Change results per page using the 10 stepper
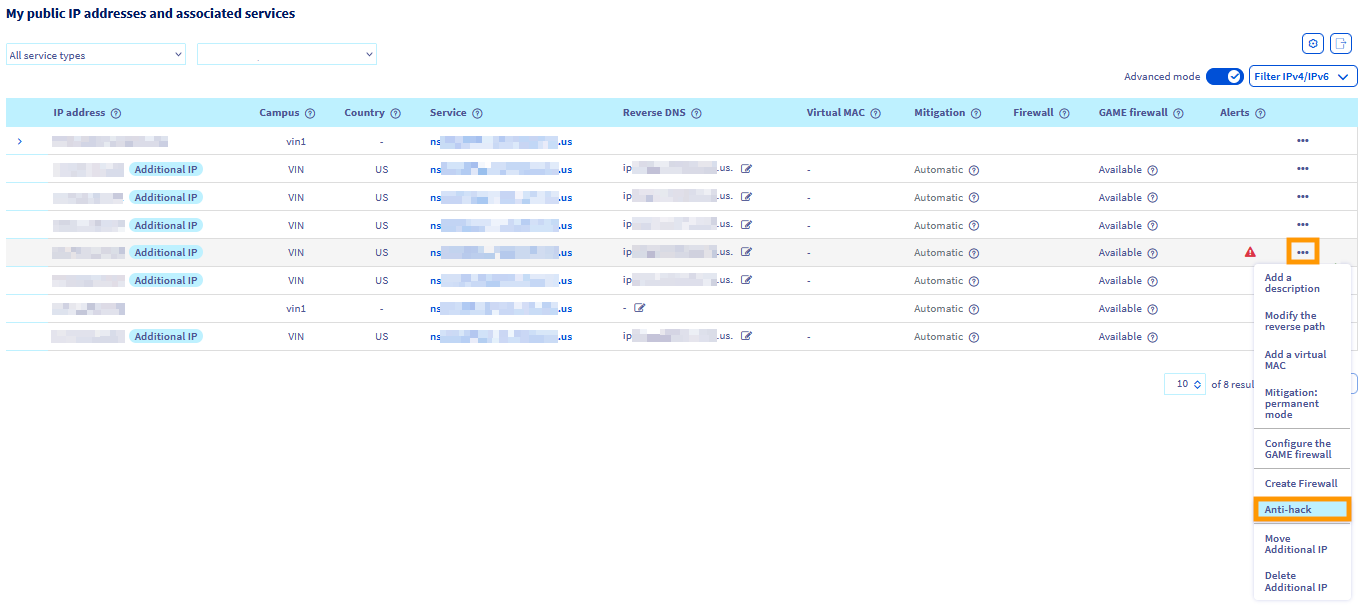 (1184, 383)
